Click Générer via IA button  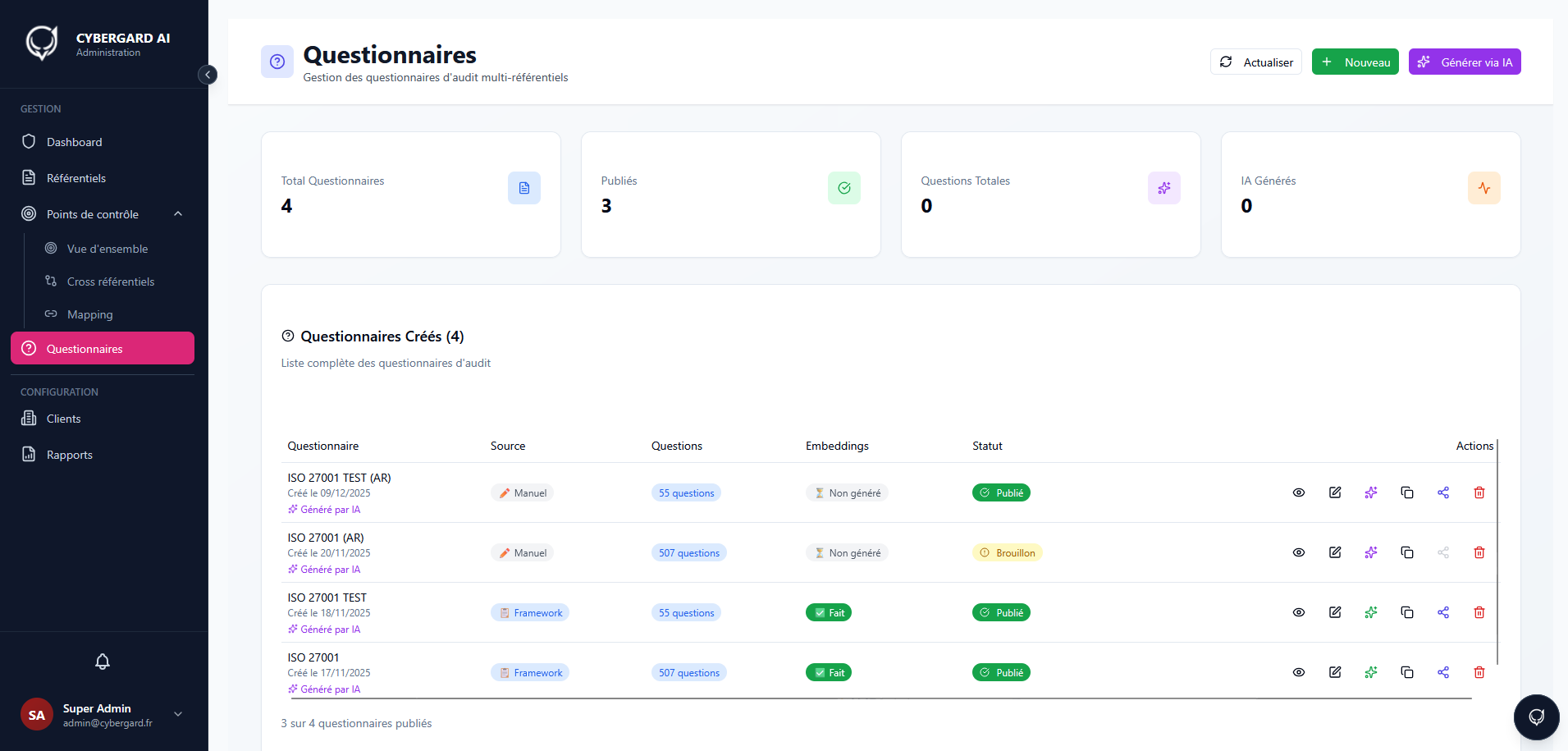tap(1465, 62)
